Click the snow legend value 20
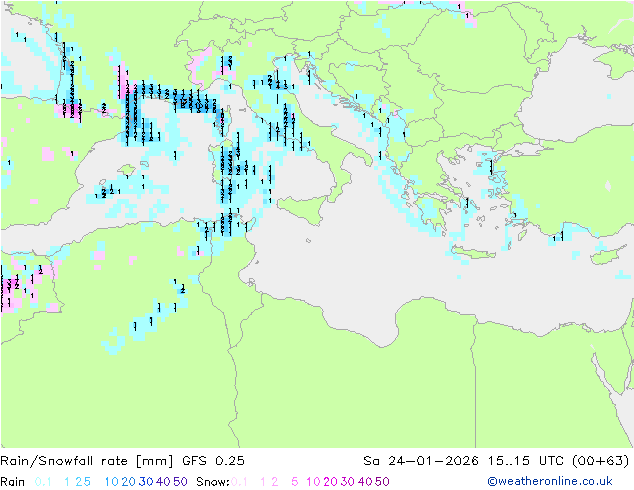 (x=330, y=482)
